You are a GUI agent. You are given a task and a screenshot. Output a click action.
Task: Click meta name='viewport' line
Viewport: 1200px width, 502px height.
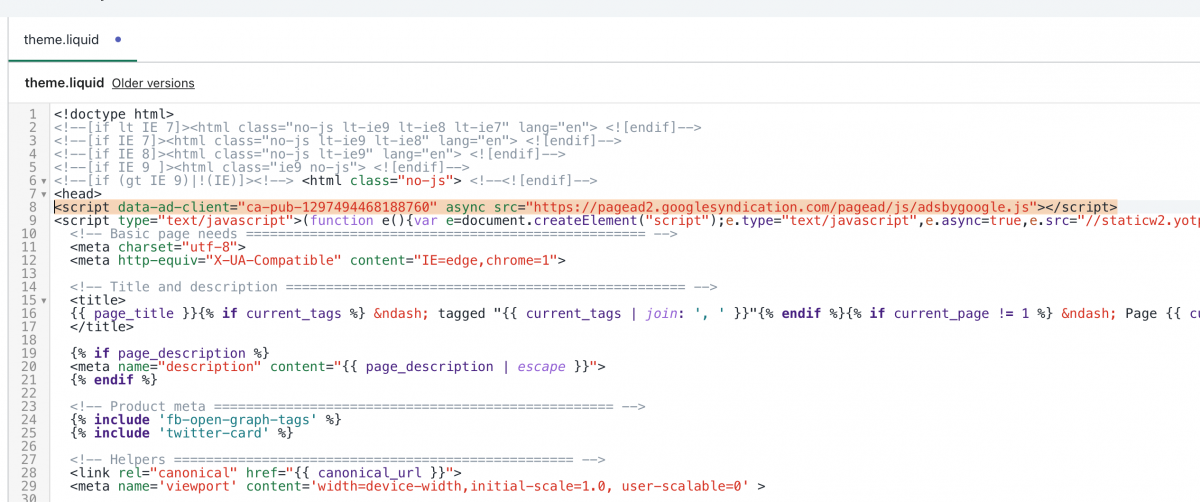[x=418, y=486]
